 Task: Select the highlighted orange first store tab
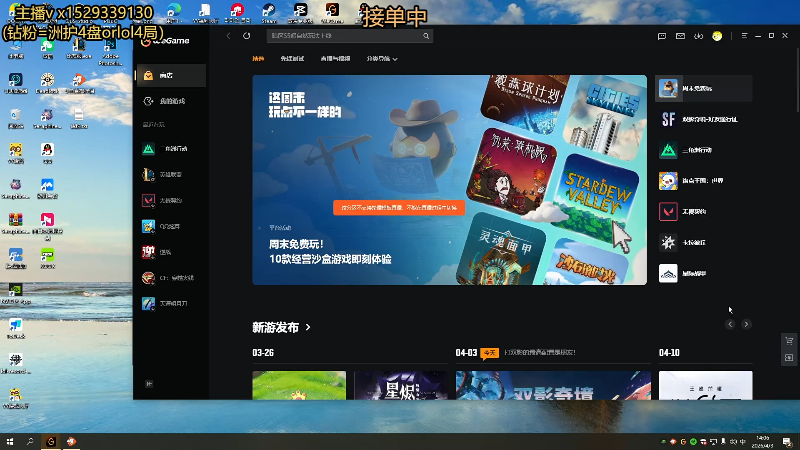pyautogui.click(x=258, y=59)
